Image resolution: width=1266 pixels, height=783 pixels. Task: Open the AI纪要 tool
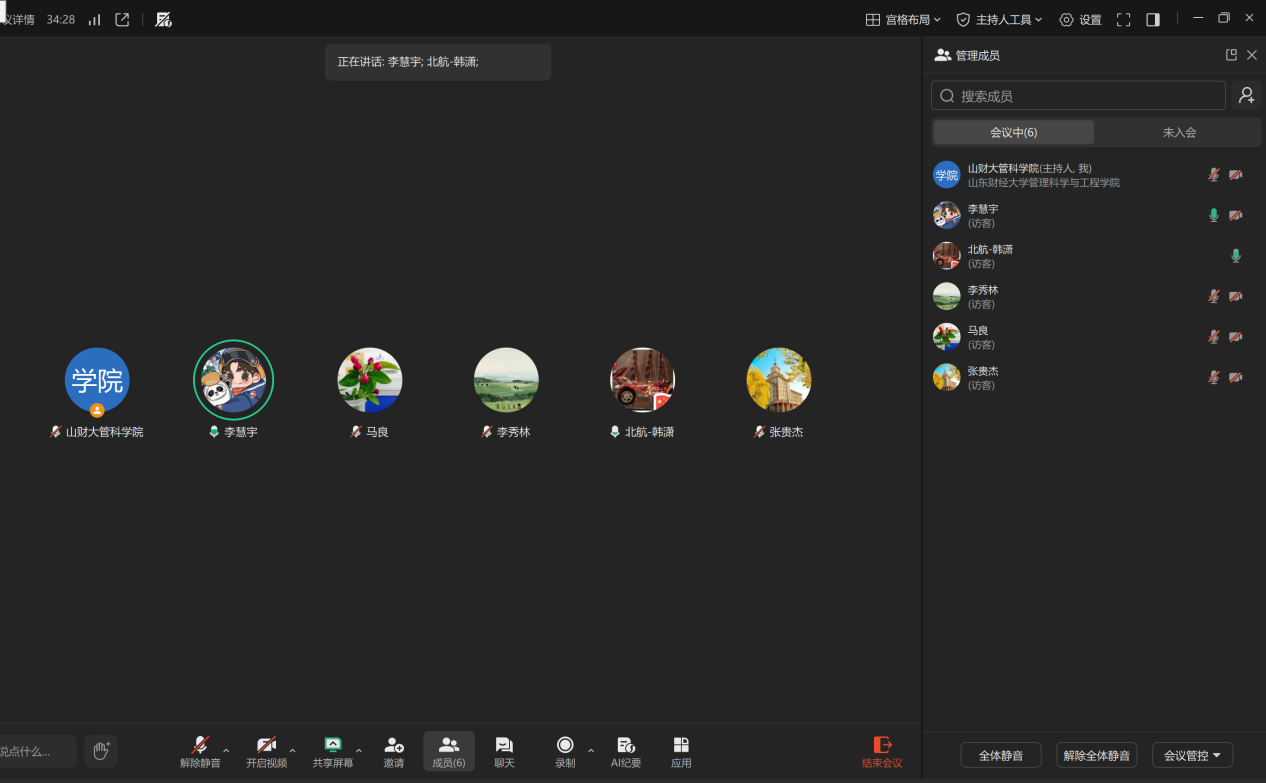[626, 752]
